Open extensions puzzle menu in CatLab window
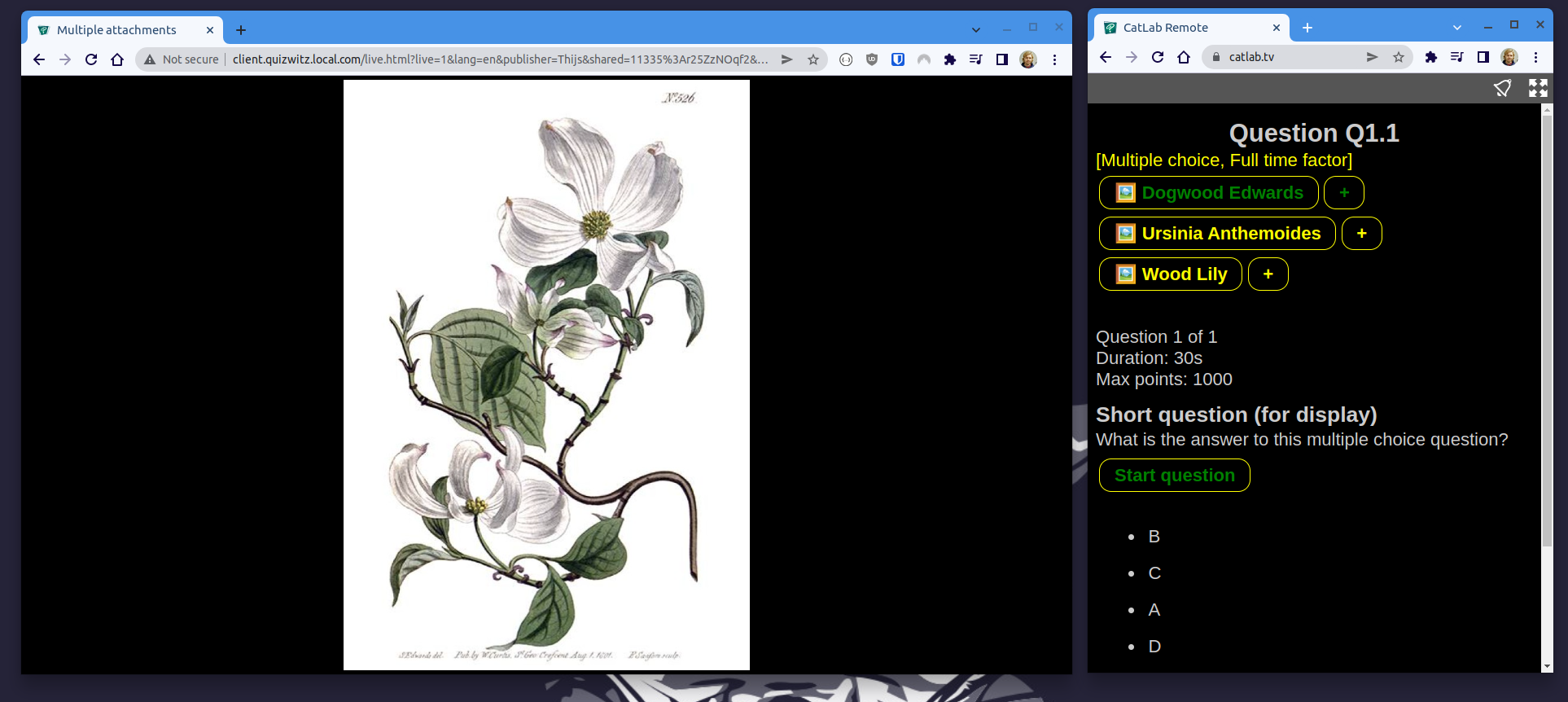1568x702 pixels. 1430,57
